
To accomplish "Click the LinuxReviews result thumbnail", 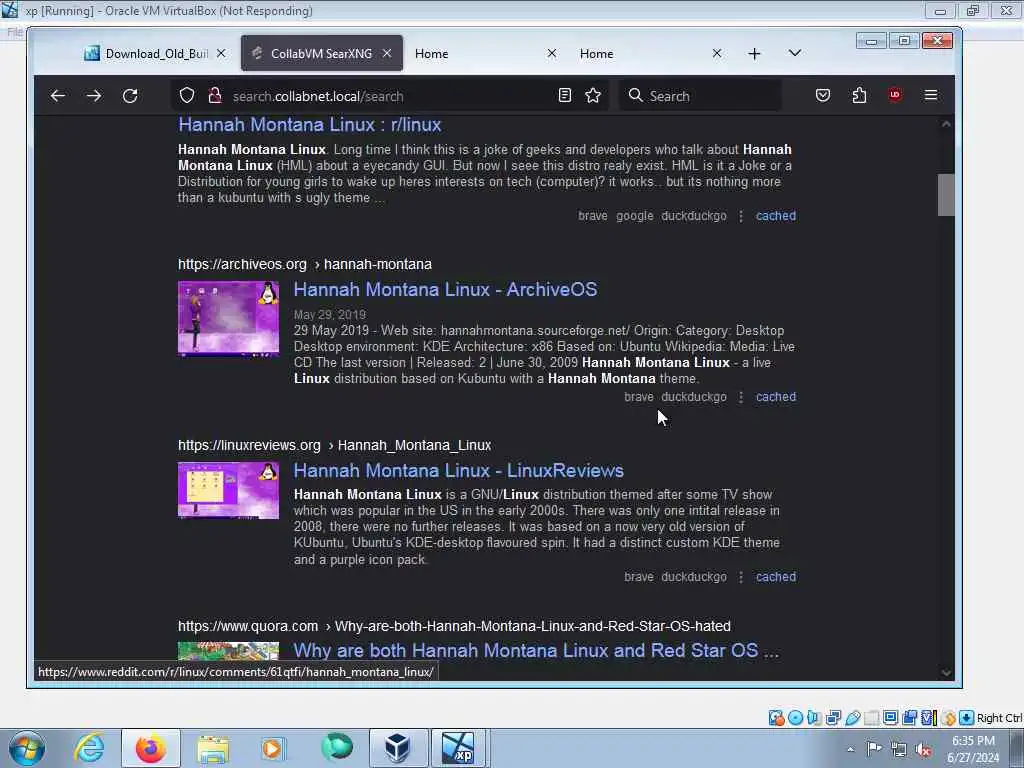I will point(229,490).
